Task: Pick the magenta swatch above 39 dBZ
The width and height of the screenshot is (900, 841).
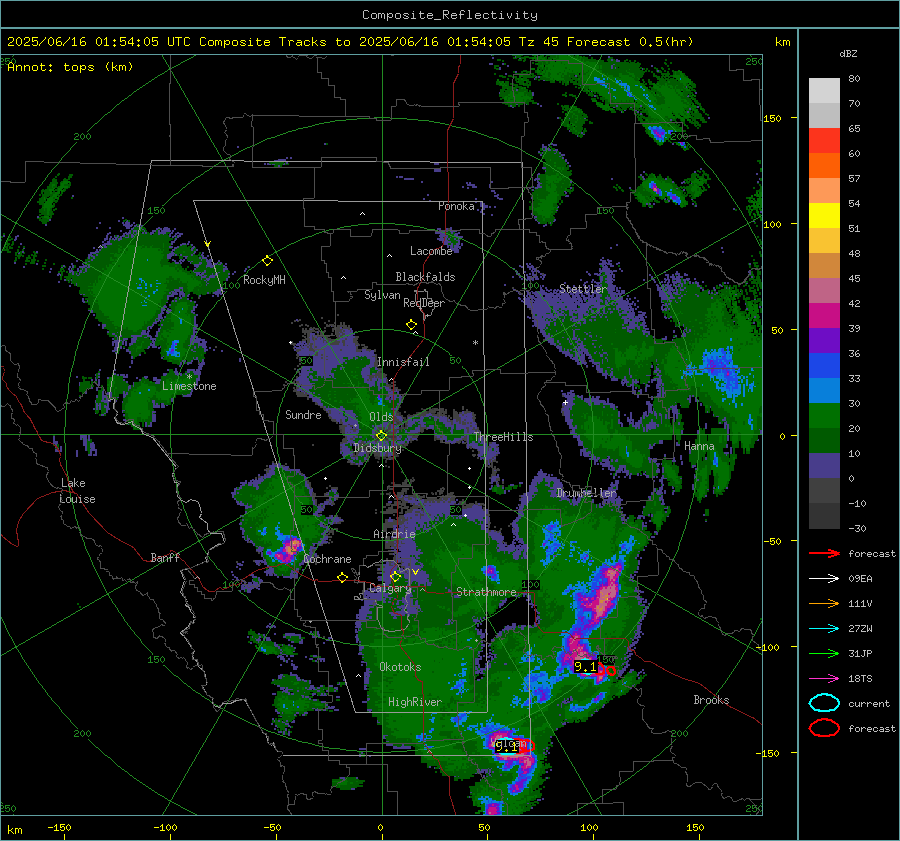Action: (824, 316)
